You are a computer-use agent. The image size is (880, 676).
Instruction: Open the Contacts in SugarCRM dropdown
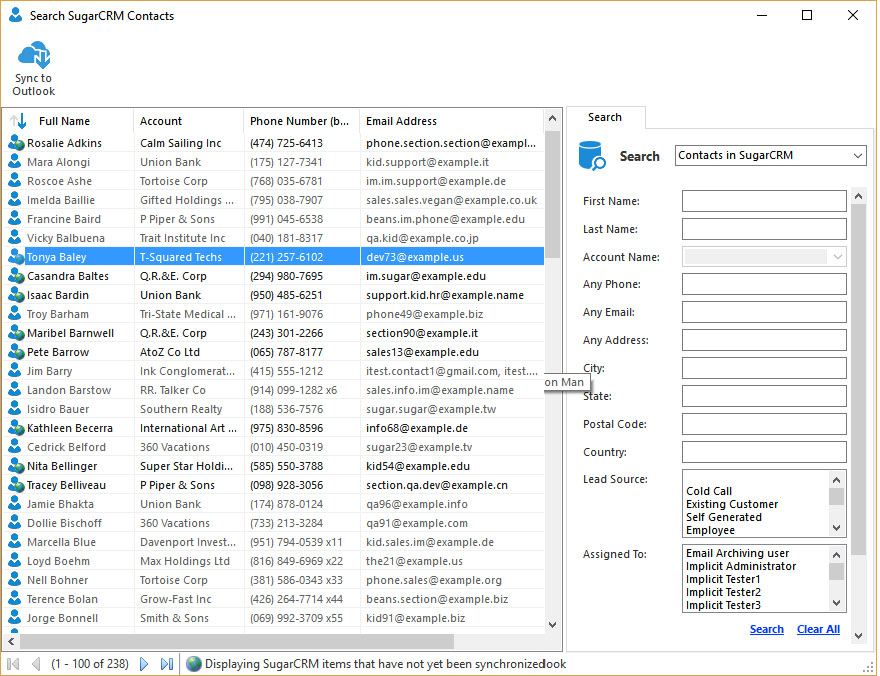point(770,156)
